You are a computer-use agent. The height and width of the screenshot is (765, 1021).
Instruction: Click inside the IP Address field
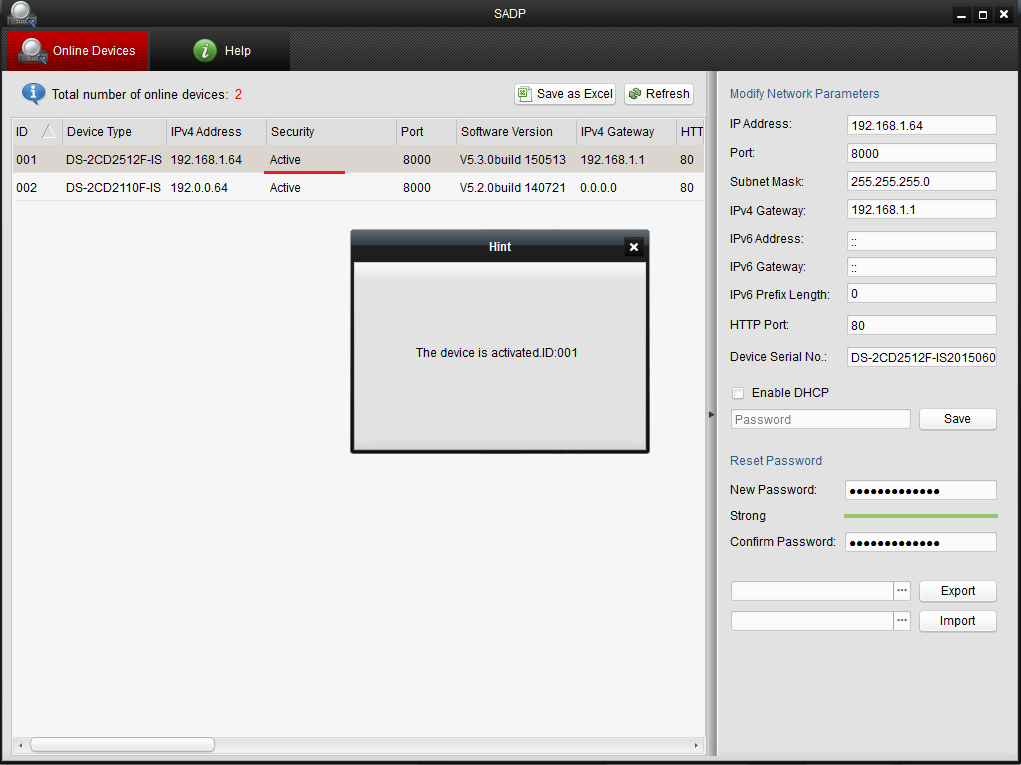point(921,124)
